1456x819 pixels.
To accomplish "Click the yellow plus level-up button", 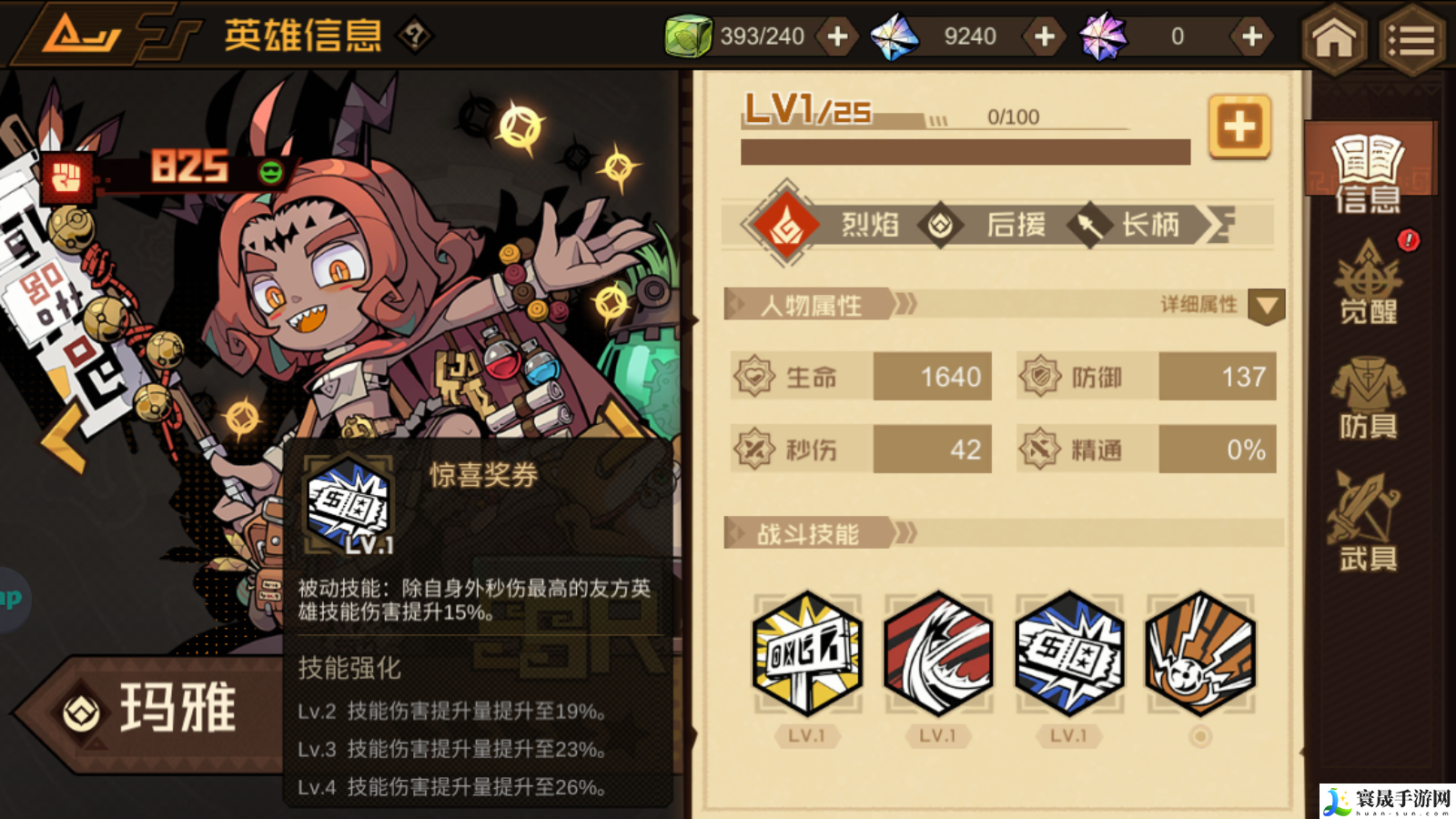I will pos(1239,126).
